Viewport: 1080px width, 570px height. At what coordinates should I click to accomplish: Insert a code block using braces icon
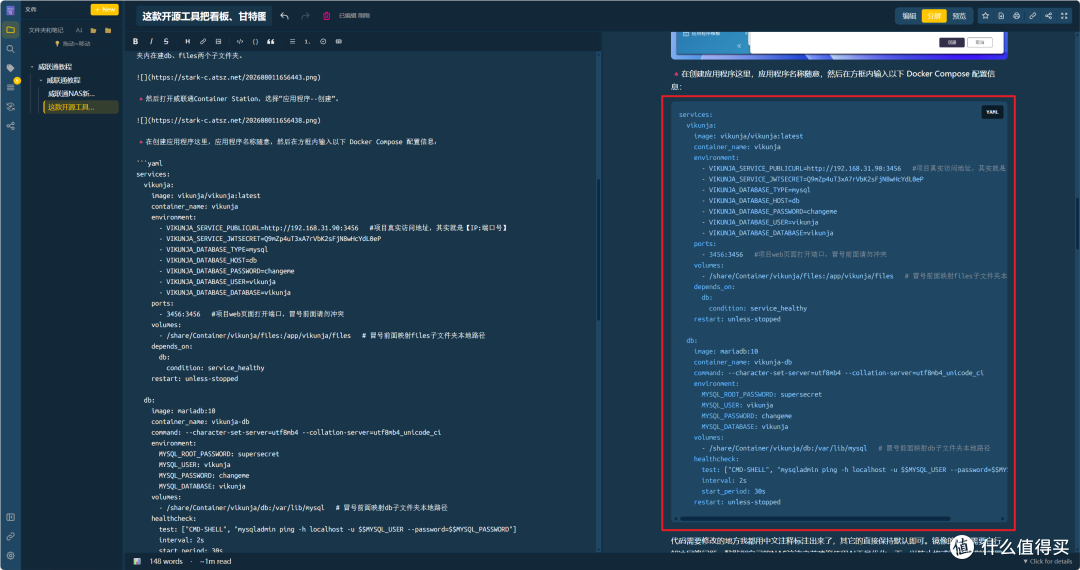tap(255, 41)
